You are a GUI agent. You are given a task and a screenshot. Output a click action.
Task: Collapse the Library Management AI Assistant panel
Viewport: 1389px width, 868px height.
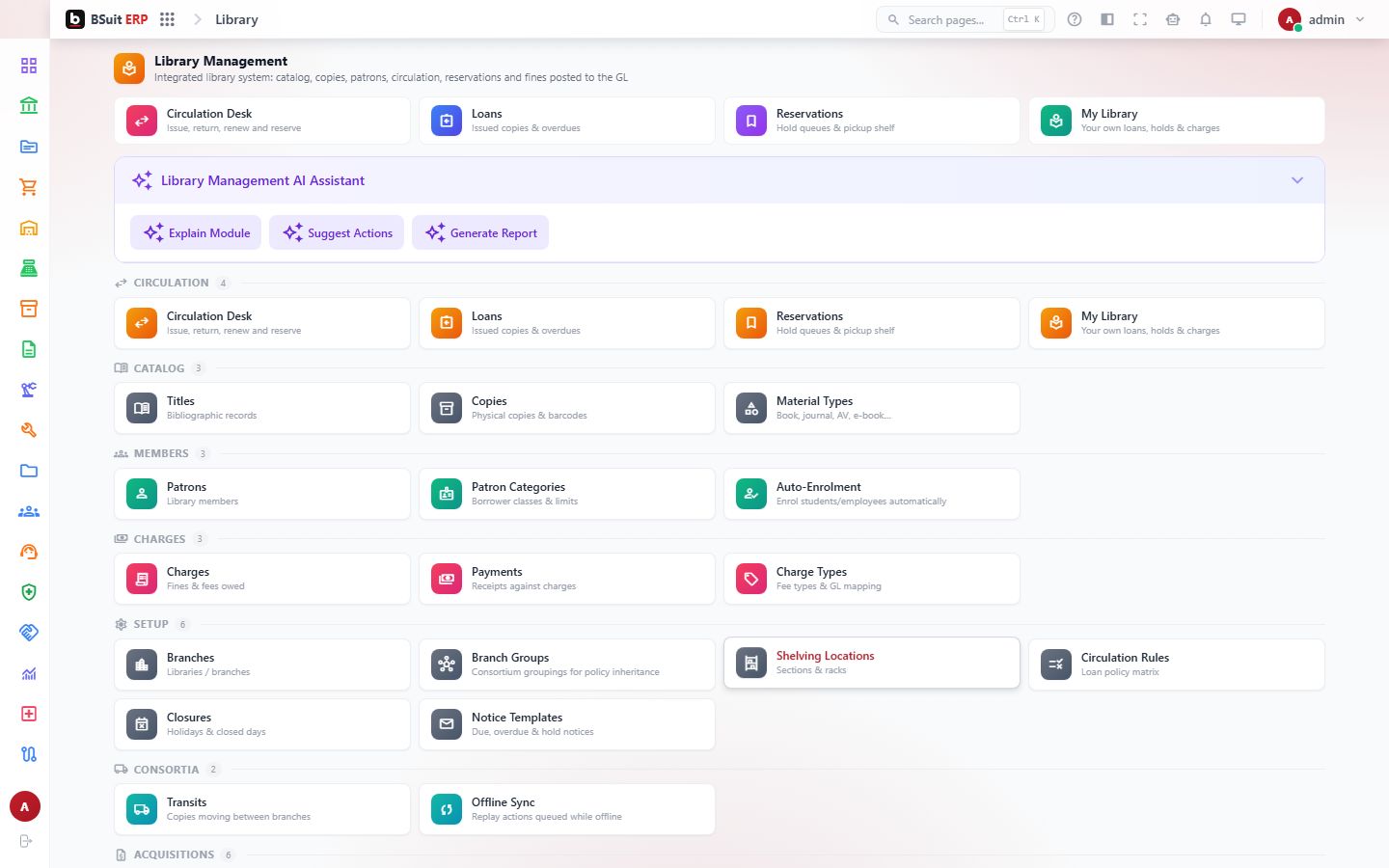click(1297, 180)
